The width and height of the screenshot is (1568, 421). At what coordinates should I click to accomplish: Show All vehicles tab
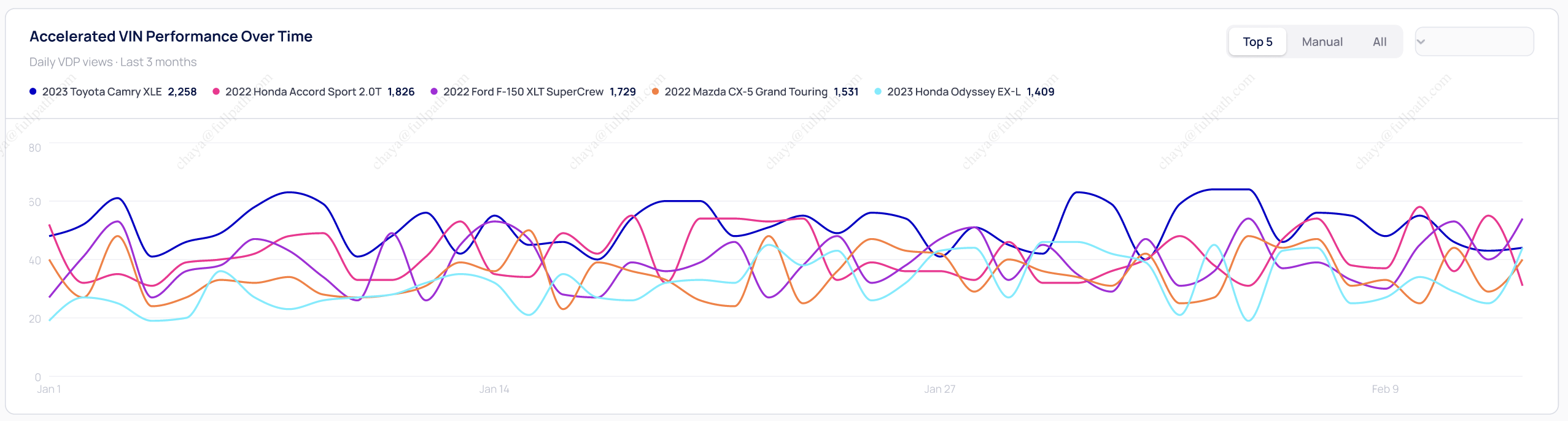pyautogui.click(x=1380, y=42)
